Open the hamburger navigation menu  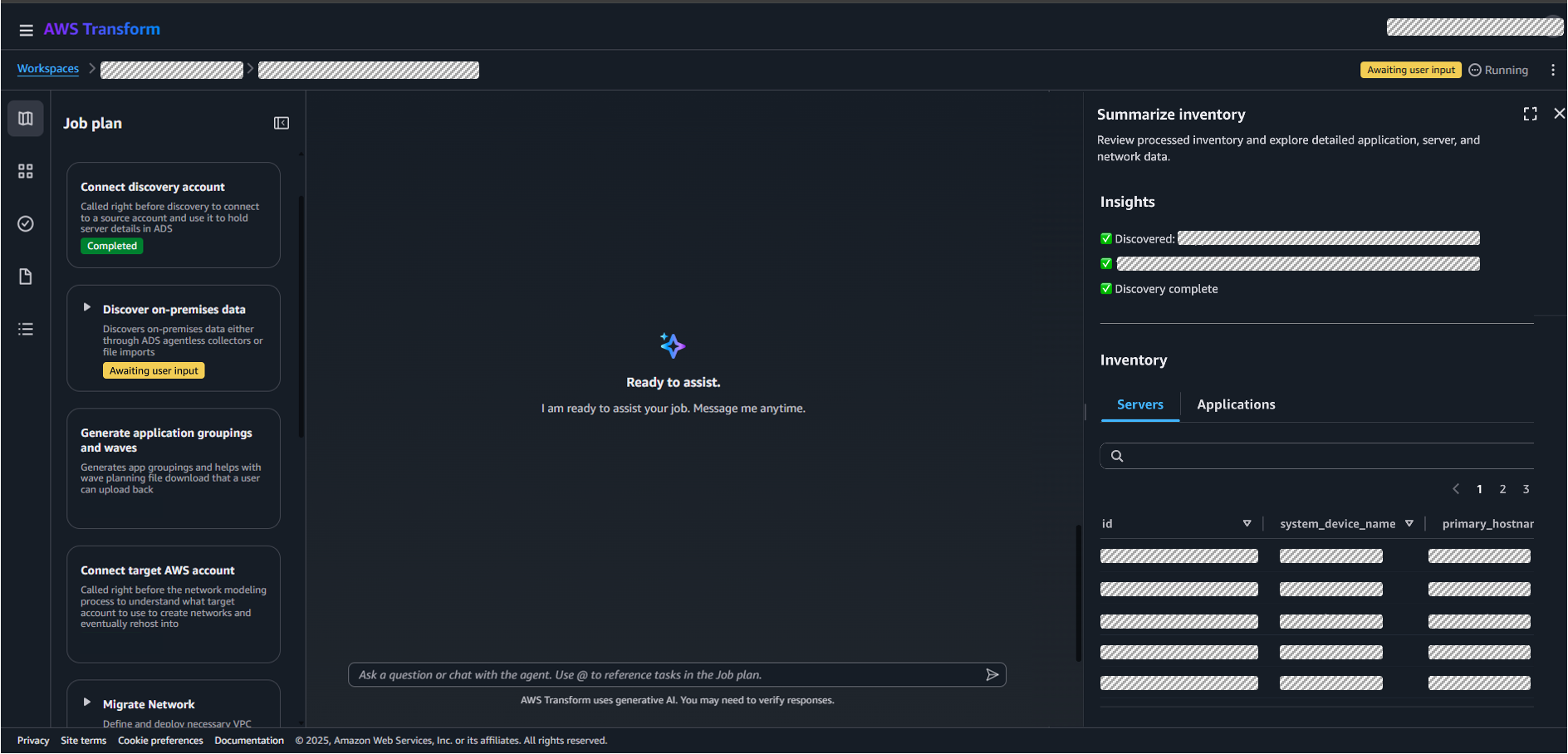pos(26,30)
